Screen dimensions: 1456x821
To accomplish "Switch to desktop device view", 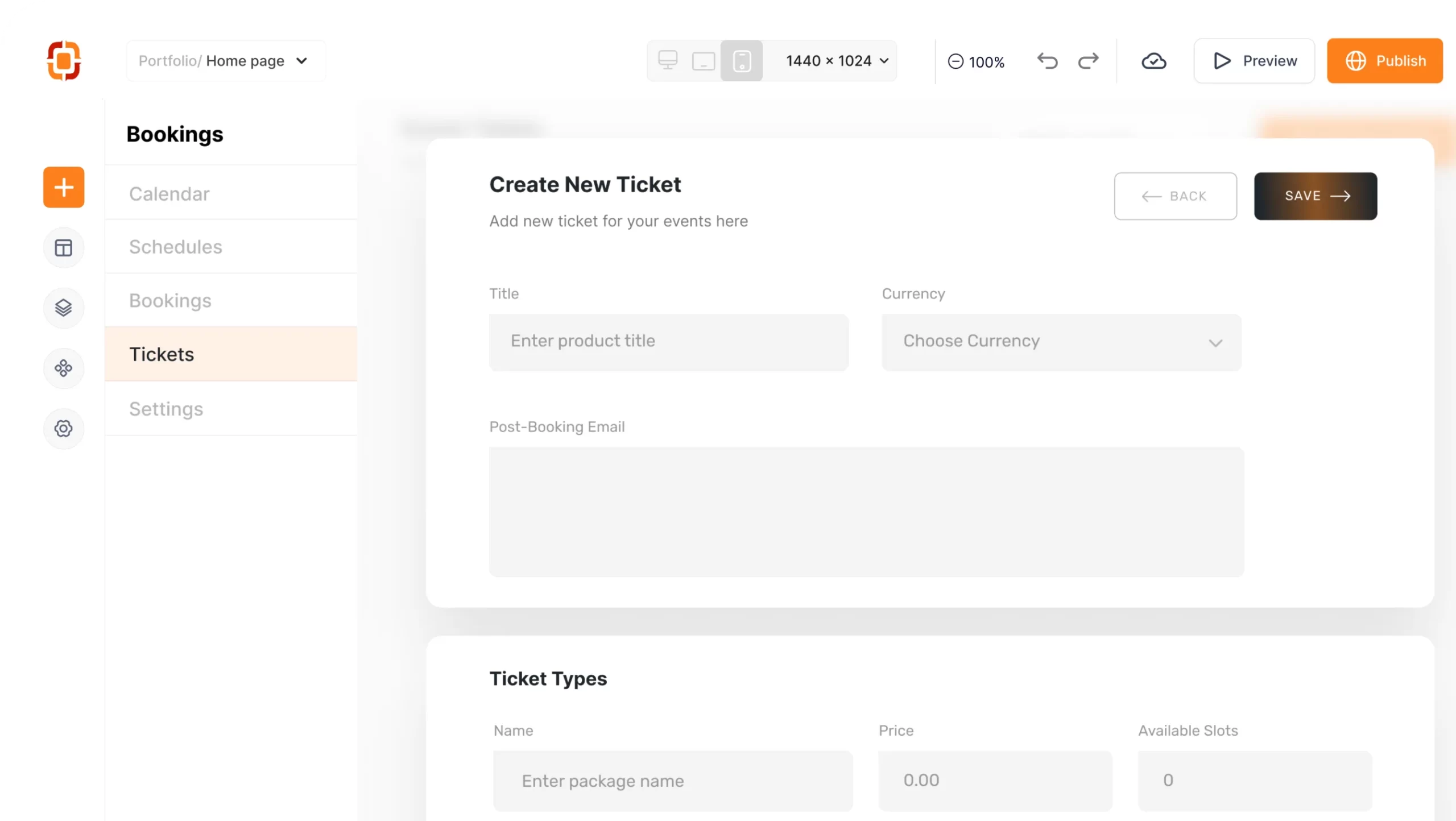I will (668, 61).
